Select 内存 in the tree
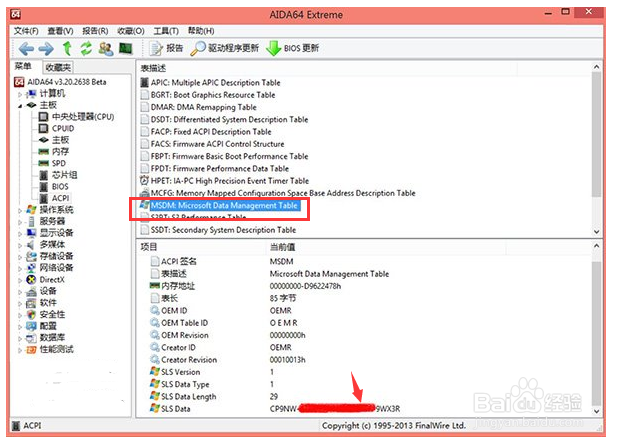 click(x=54, y=152)
